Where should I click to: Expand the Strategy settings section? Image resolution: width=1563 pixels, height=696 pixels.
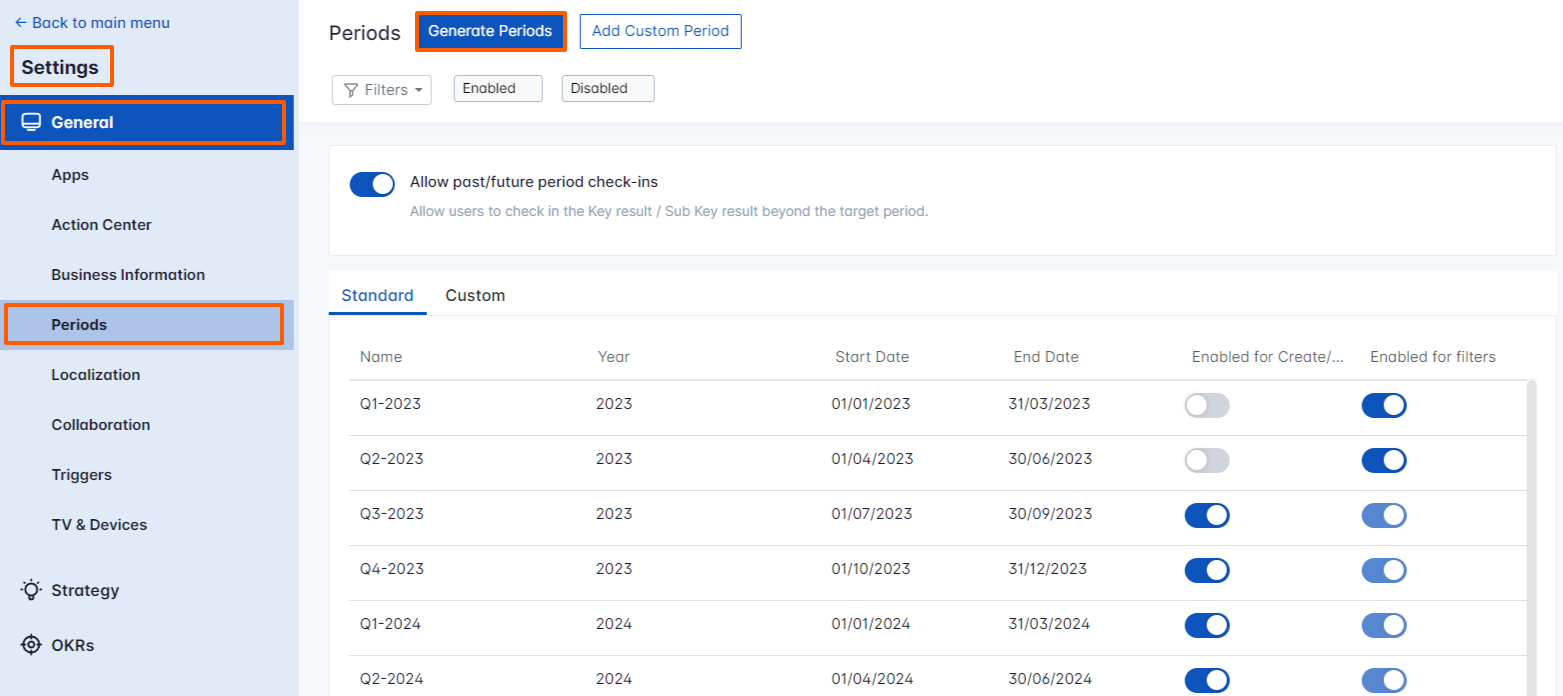click(85, 590)
